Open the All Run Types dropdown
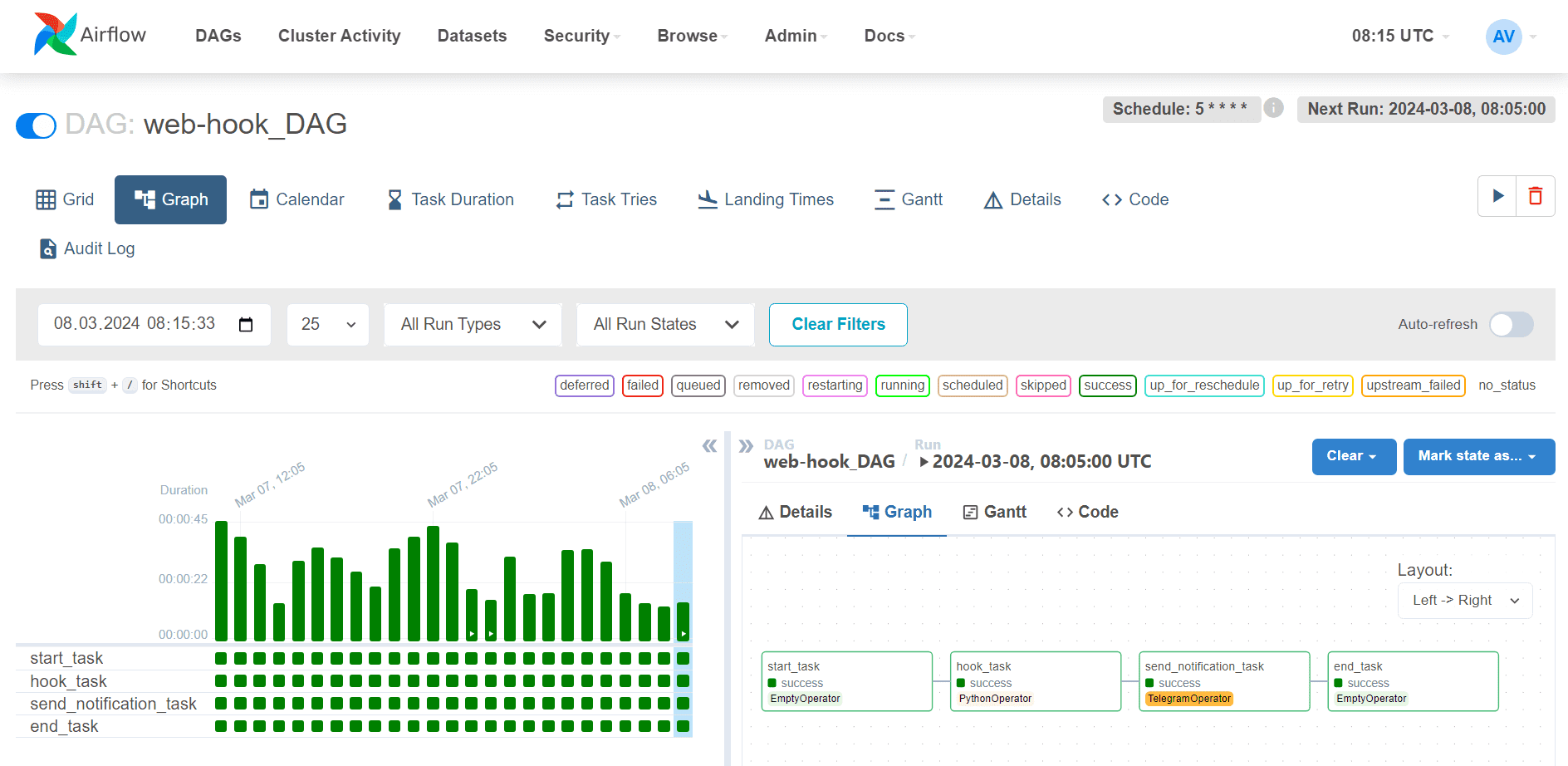This screenshot has width=1568, height=766. 473,324
